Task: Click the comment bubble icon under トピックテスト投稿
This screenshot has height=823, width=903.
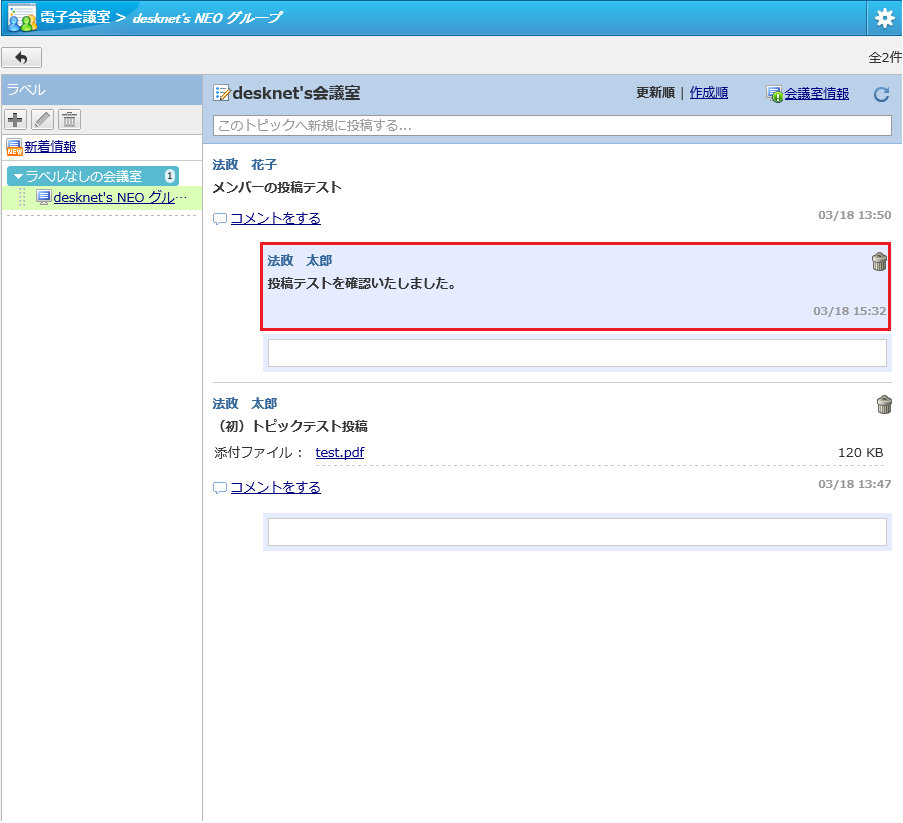Action: [219, 488]
